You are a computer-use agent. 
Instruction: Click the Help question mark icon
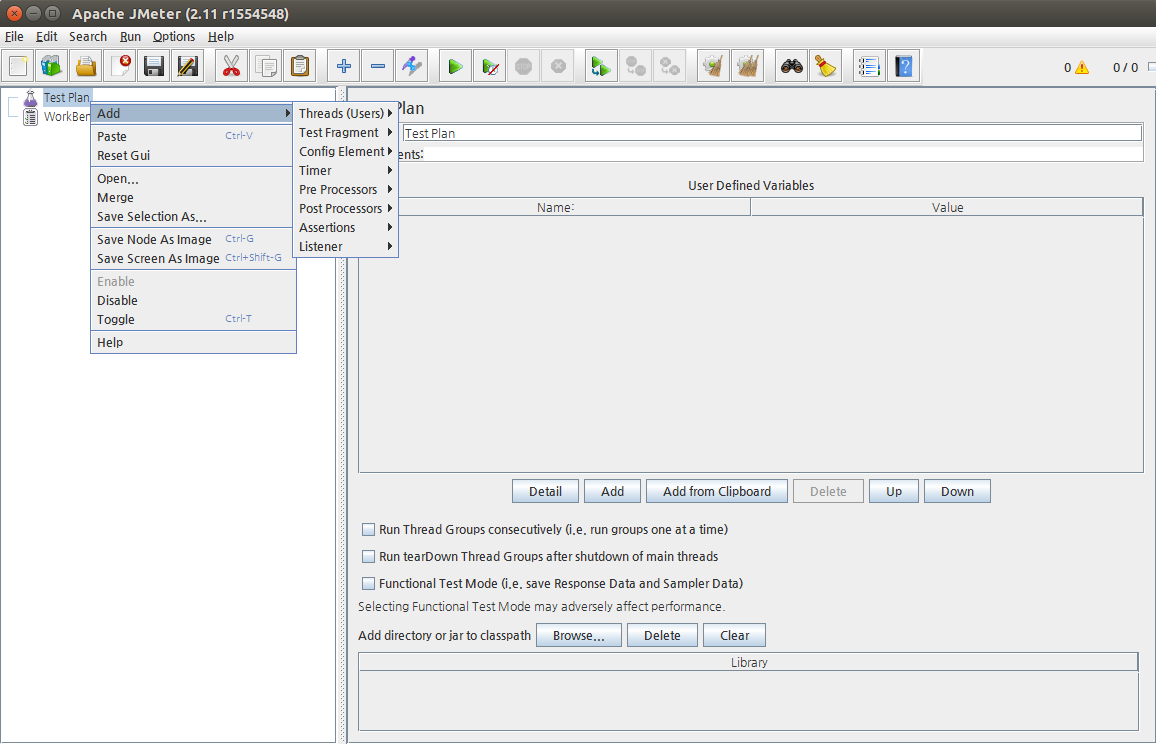[x=904, y=66]
